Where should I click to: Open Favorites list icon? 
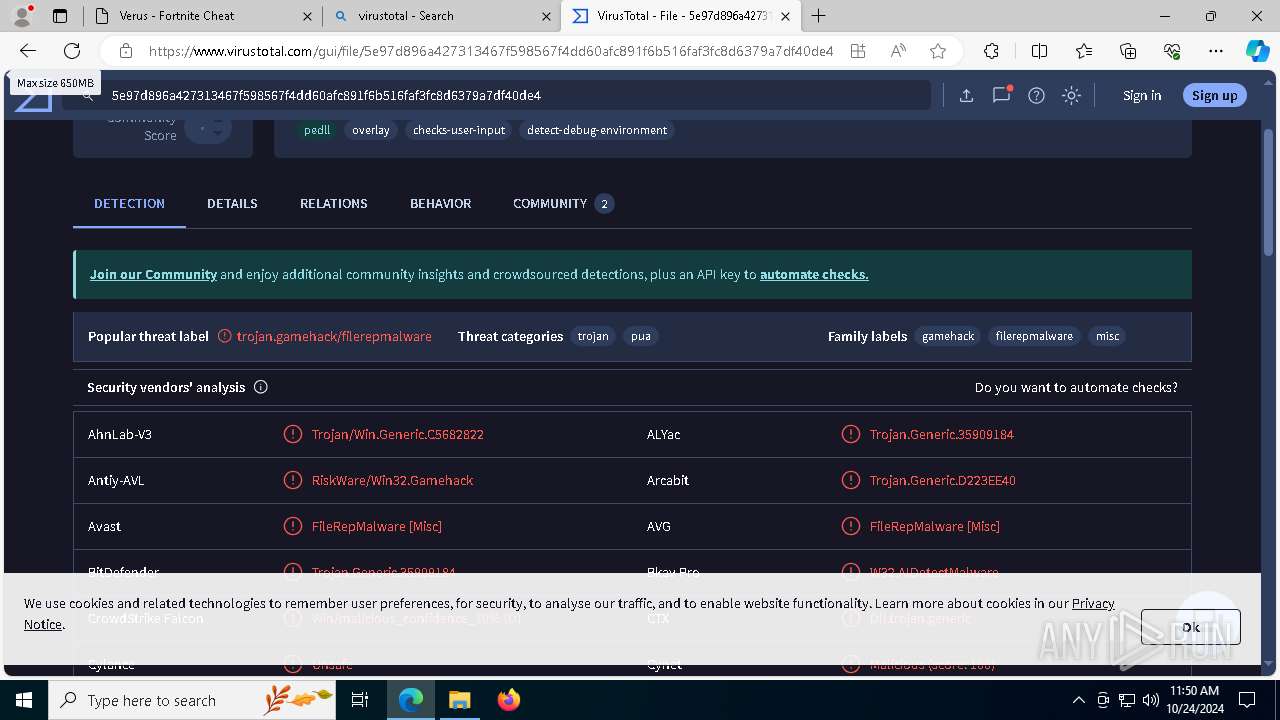(x=1084, y=51)
